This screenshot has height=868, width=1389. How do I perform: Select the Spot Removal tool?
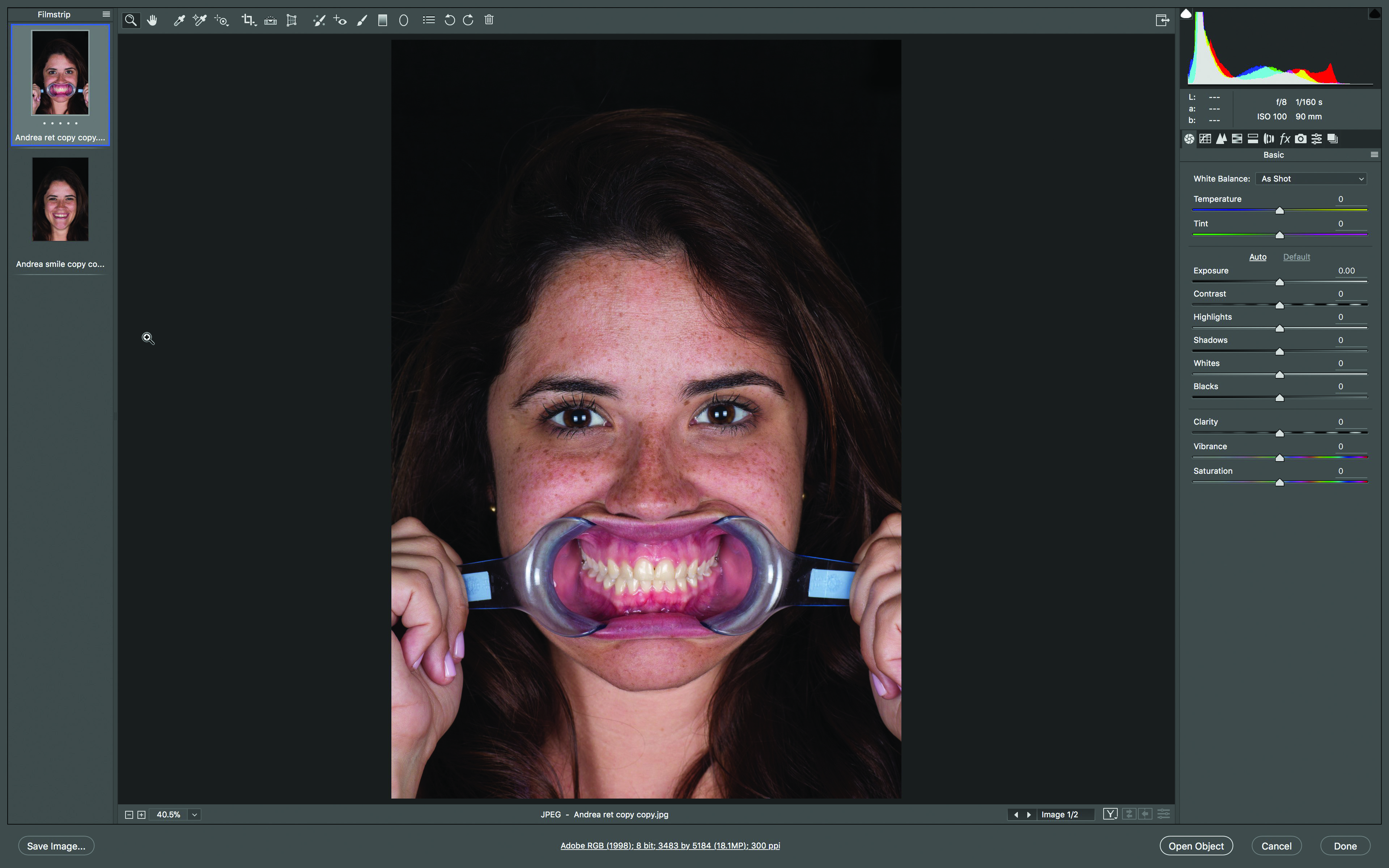pyautogui.click(x=319, y=20)
